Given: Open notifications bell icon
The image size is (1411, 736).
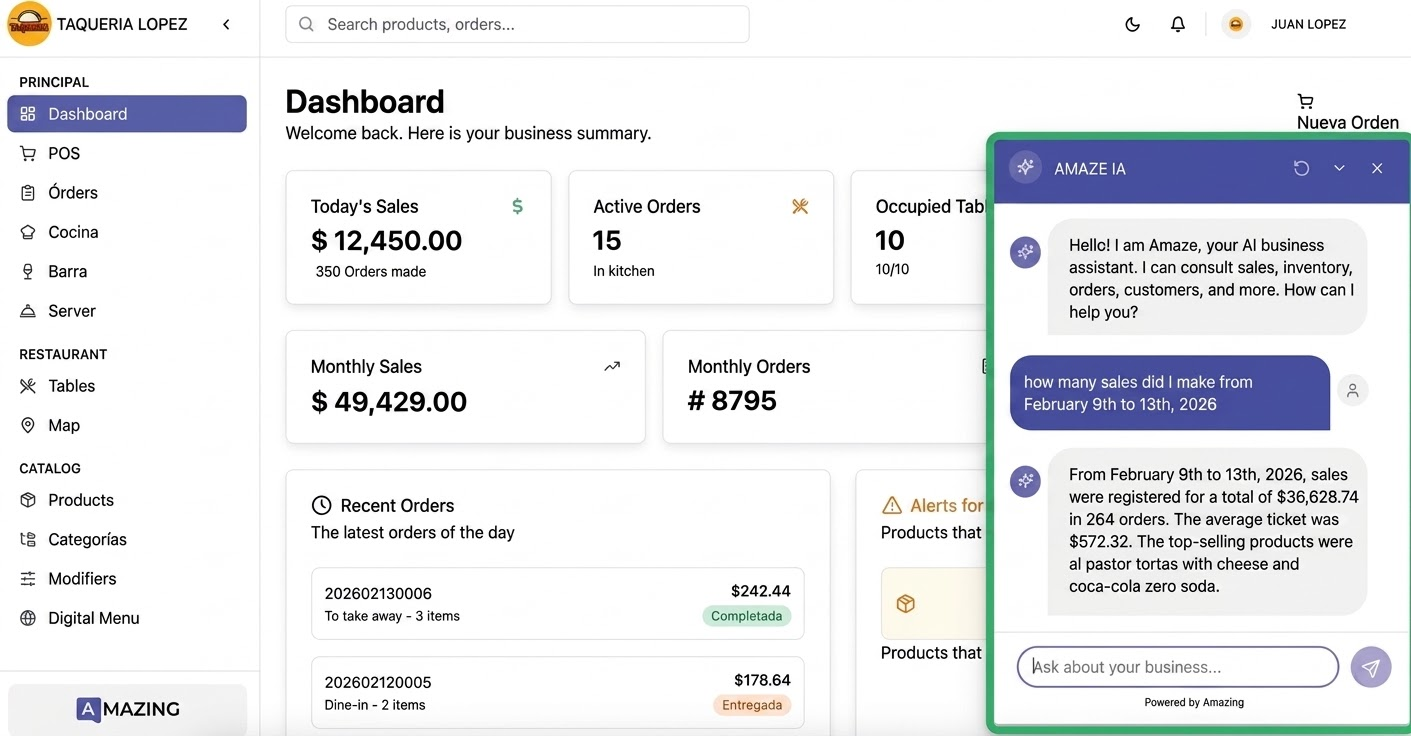Looking at the screenshot, I should point(1178,24).
